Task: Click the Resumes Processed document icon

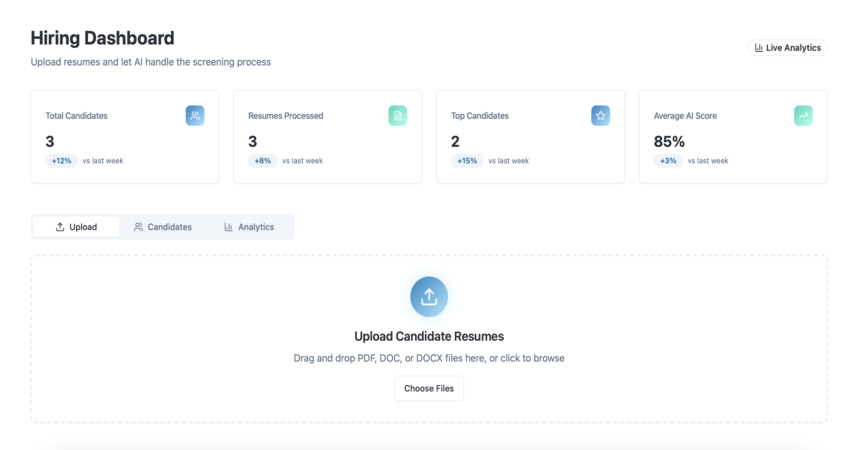Action: (x=397, y=116)
